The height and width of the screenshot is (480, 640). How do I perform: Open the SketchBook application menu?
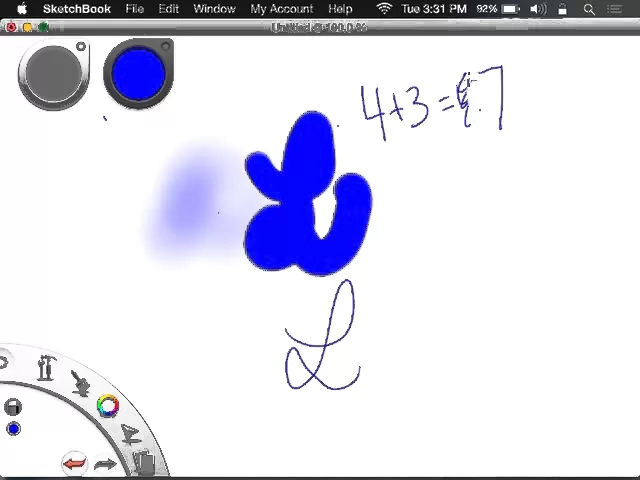(x=77, y=9)
